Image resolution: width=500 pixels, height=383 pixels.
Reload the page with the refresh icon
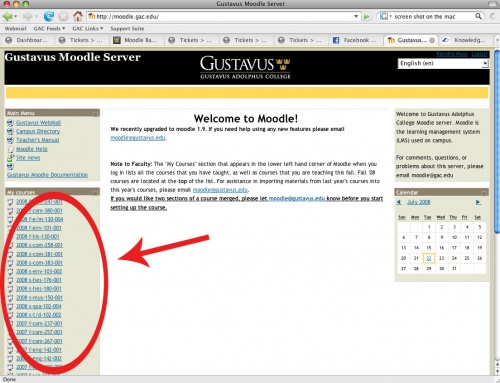49,16
